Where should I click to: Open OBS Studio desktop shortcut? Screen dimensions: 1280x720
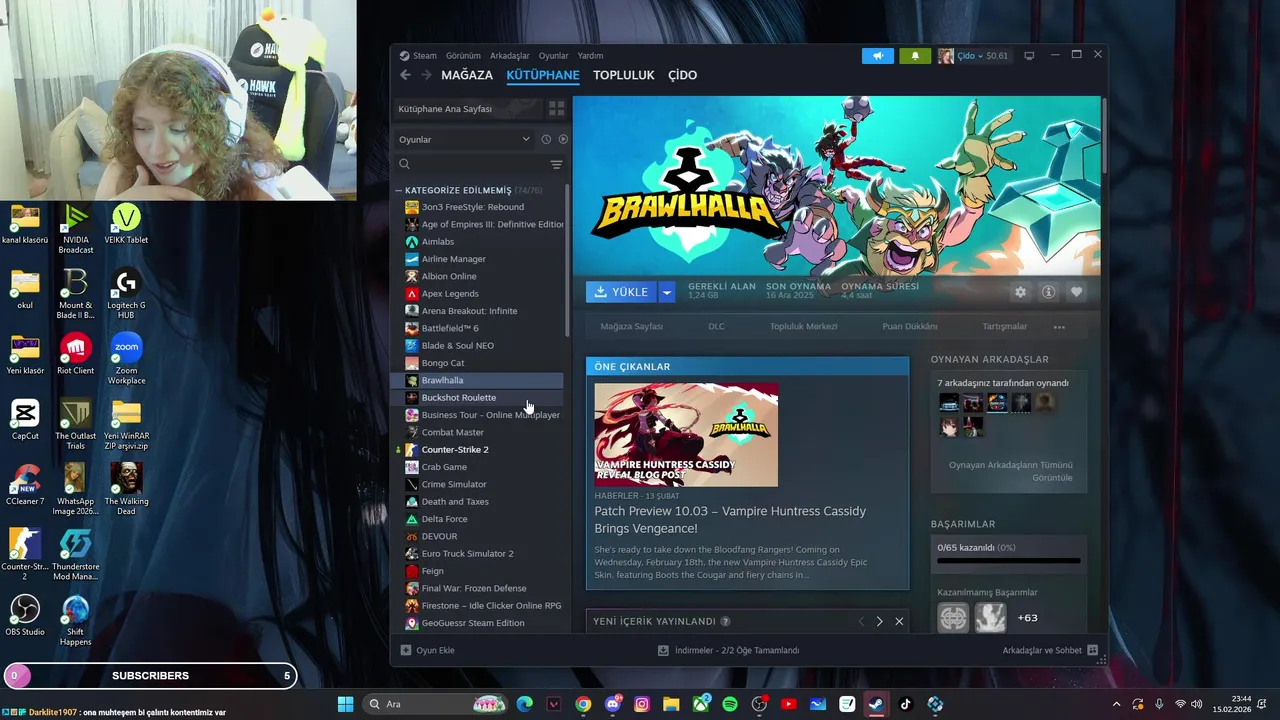[x=25, y=615]
